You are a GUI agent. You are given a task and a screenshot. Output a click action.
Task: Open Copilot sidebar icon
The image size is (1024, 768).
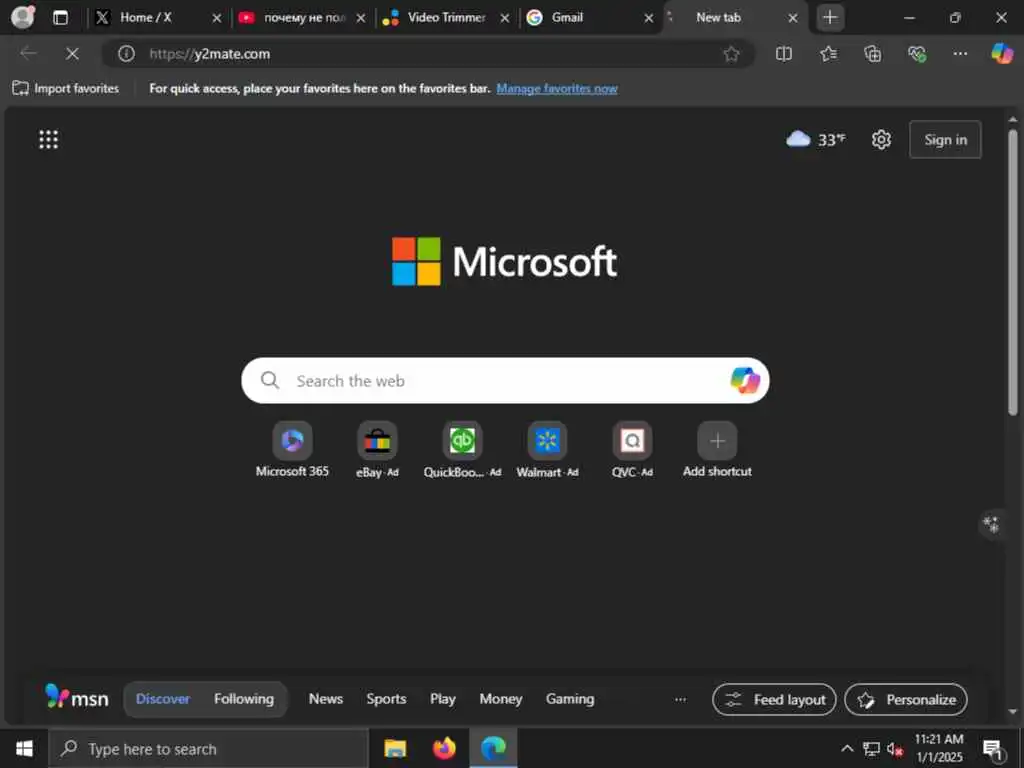1002,53
